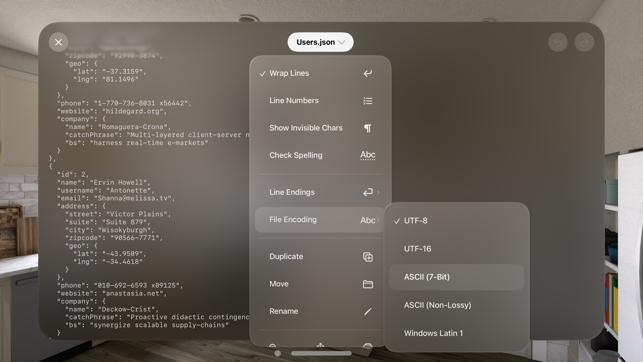Toggle the Wrap Lines option

click(x=320, y=73)
